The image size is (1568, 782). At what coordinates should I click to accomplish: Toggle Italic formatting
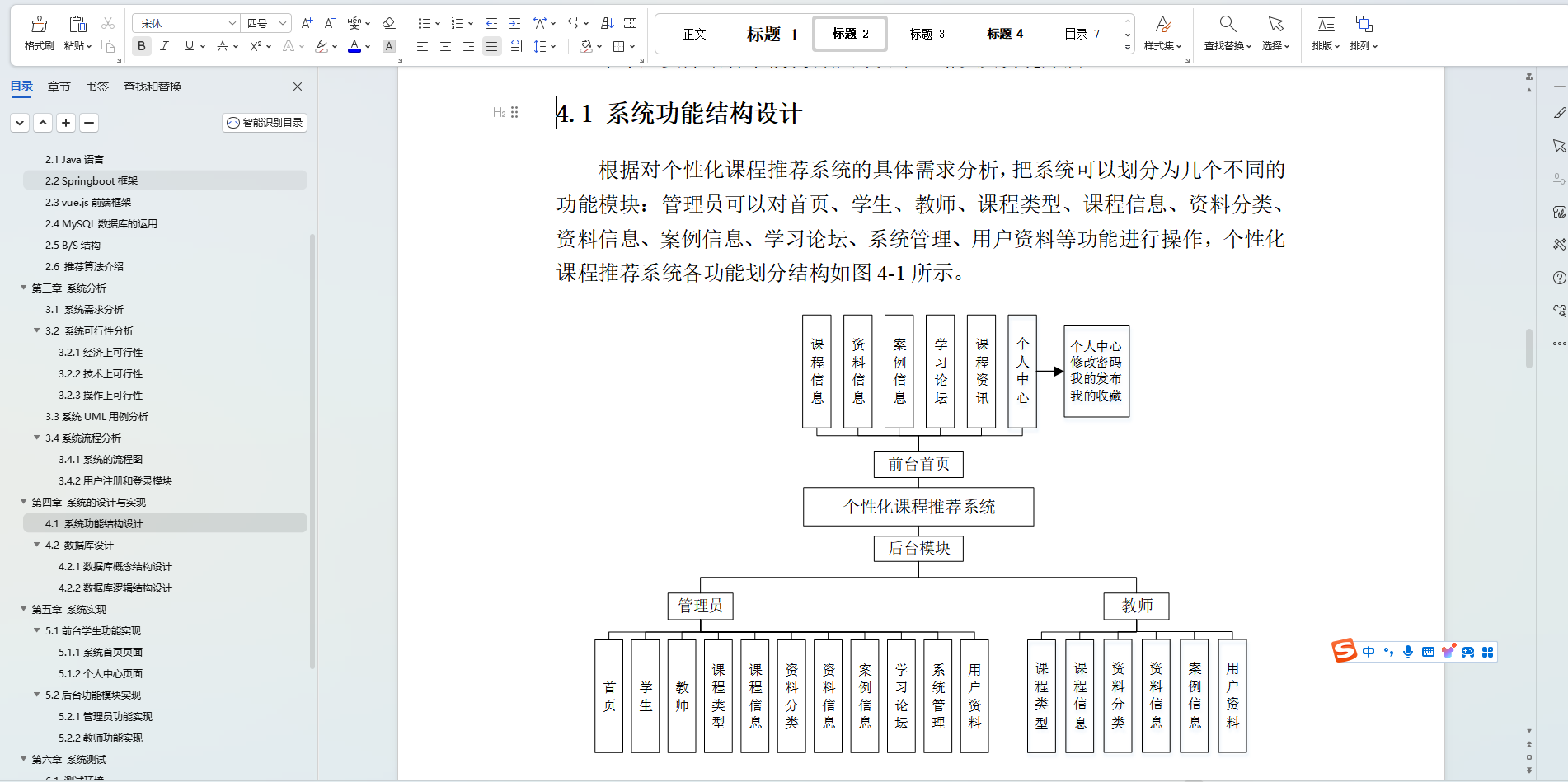click(x=165, y=46)
